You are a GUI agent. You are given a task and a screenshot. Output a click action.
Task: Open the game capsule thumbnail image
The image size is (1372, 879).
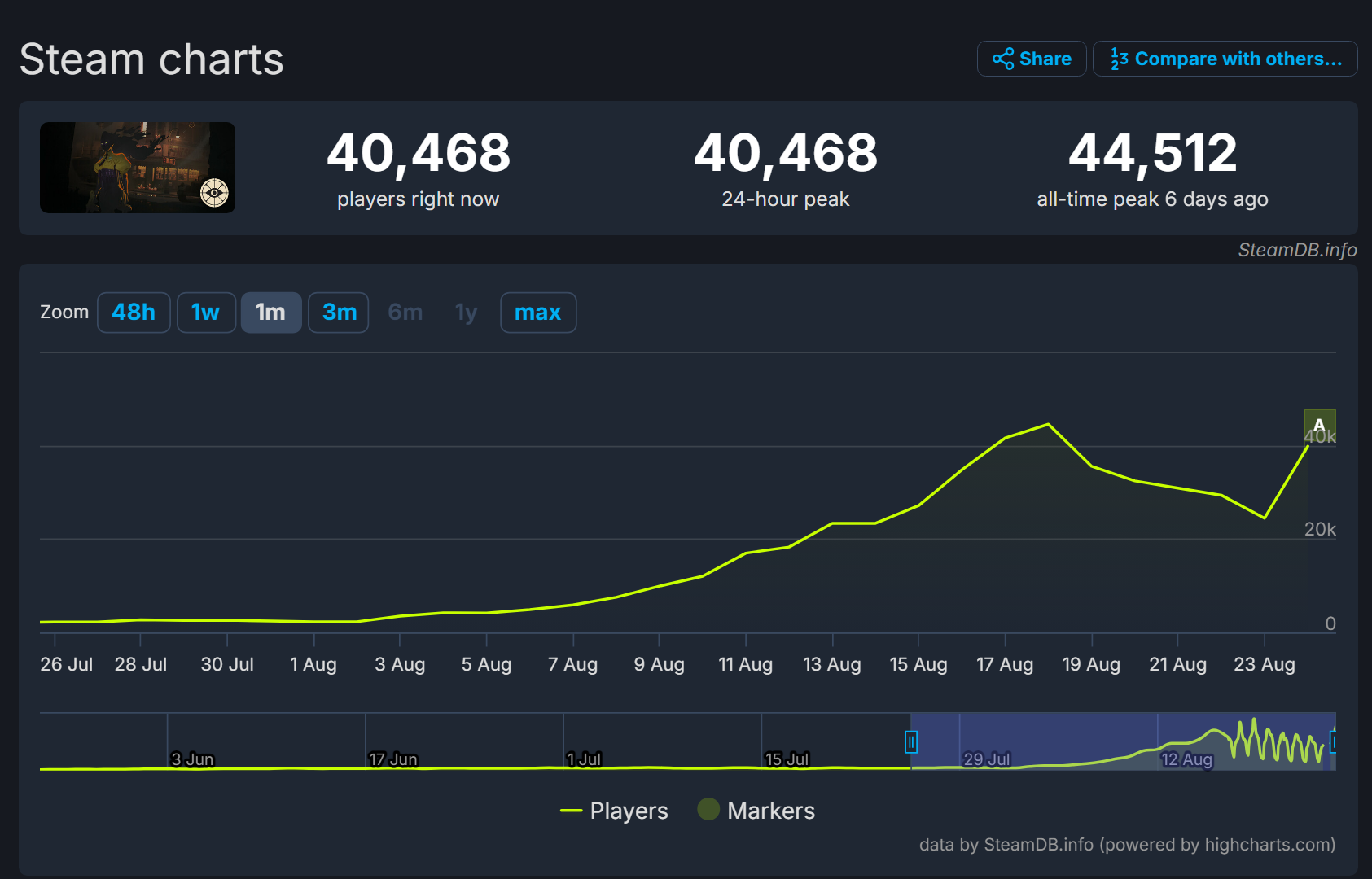138,168
